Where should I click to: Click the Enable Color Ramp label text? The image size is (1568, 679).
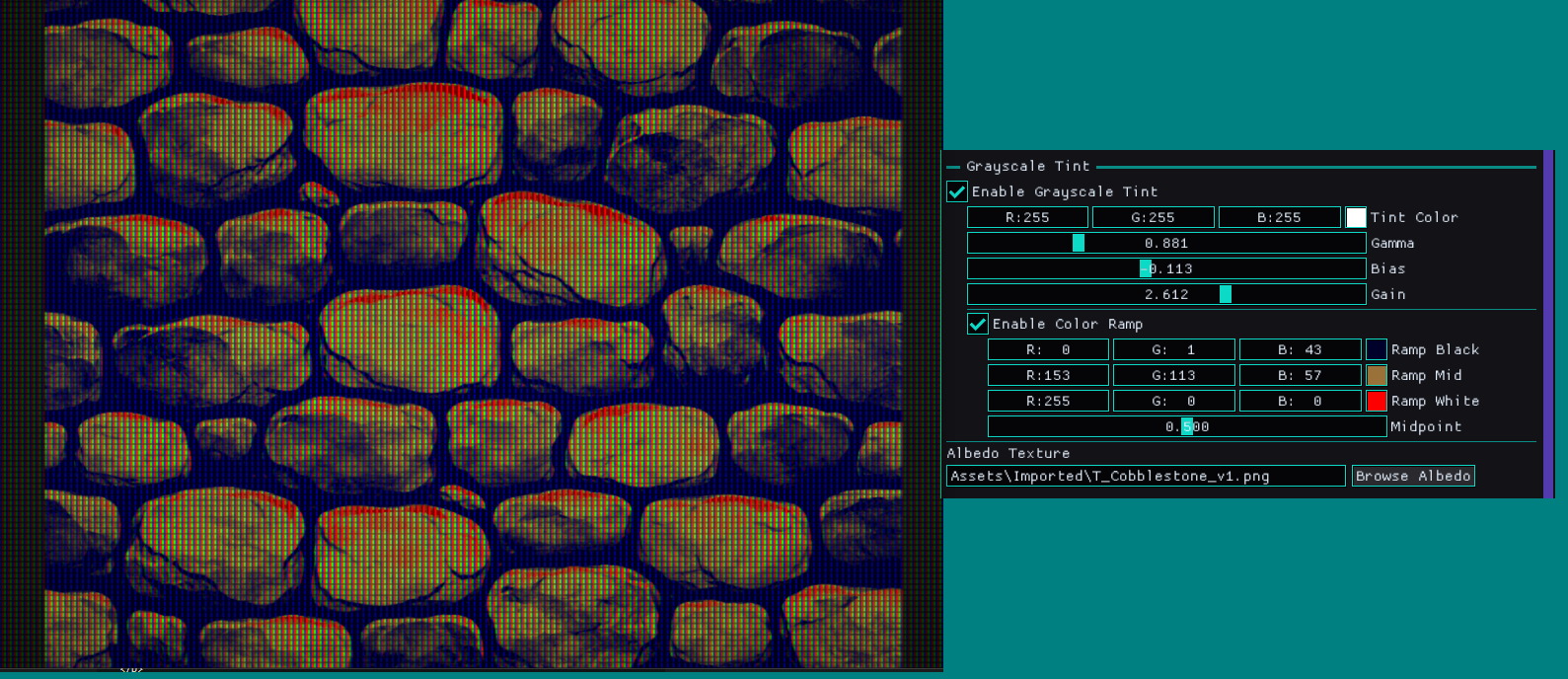[1068, 324]
